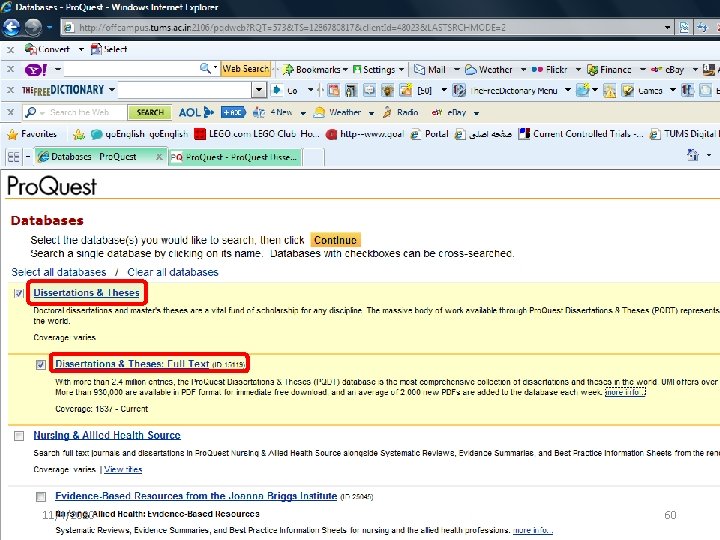Viewport: 720px width, 540px height.
Task: Click the orange Continue button
Action: pos(335,240)
